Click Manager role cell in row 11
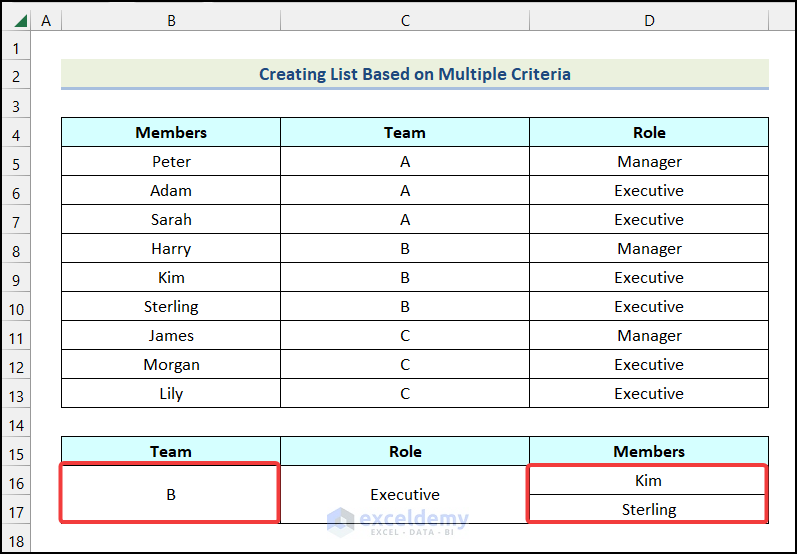The height and width of the screenshot is (554, 797). [649, 336]
